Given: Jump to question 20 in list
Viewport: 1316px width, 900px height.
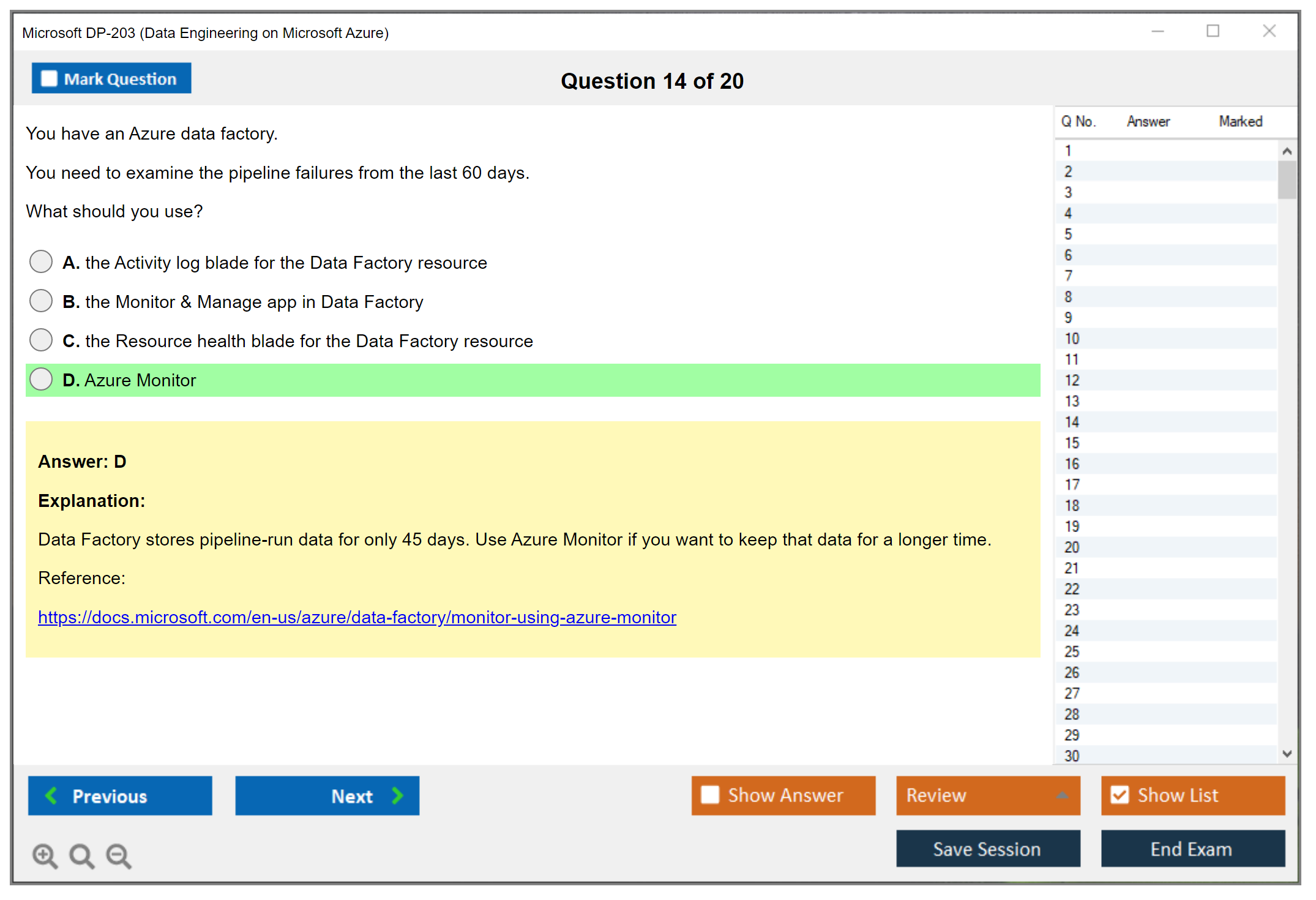Looking at the screenshot, I should (1072, 547).
